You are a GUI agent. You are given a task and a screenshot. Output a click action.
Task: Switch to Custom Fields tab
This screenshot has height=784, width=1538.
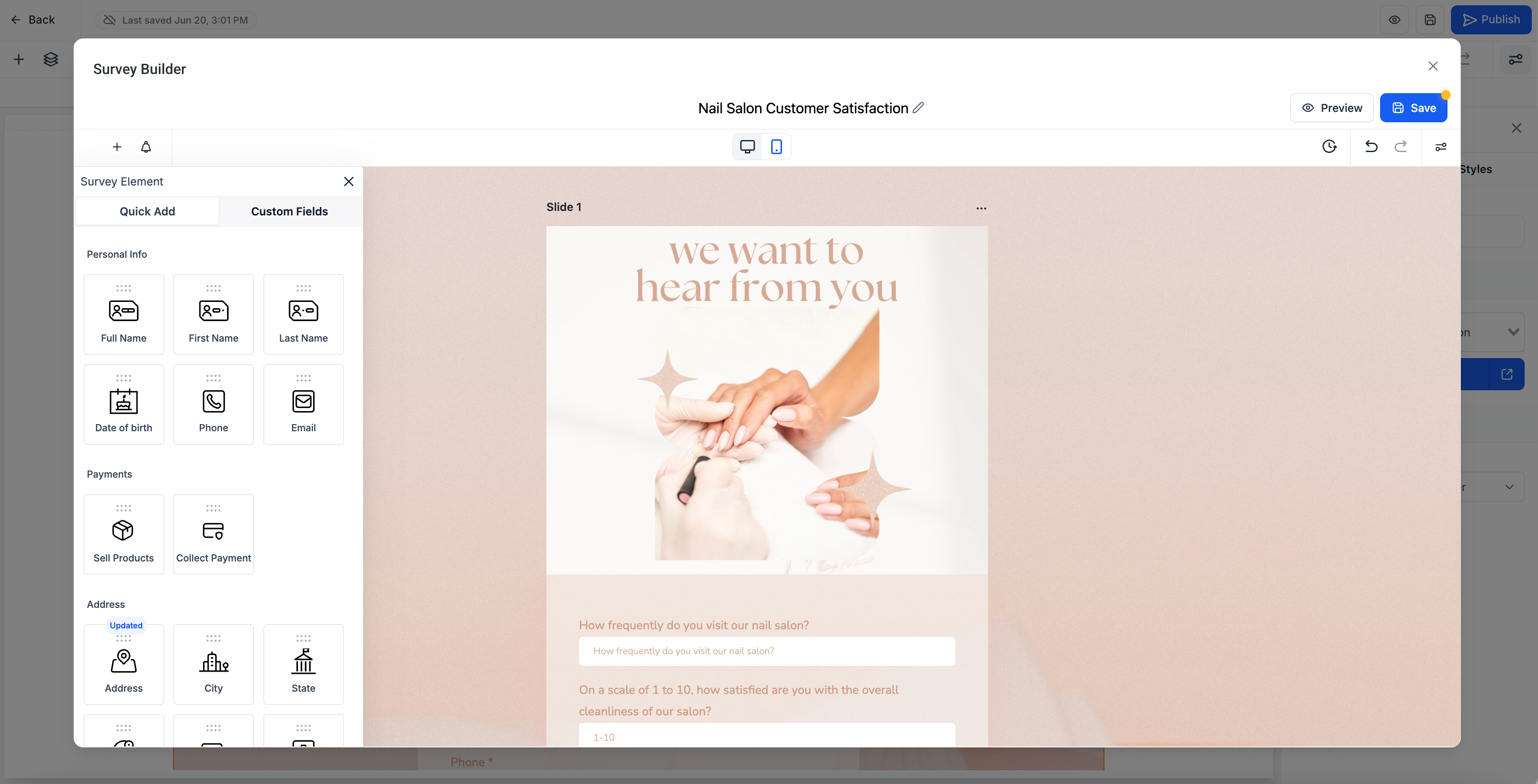(x=289, y=211)
